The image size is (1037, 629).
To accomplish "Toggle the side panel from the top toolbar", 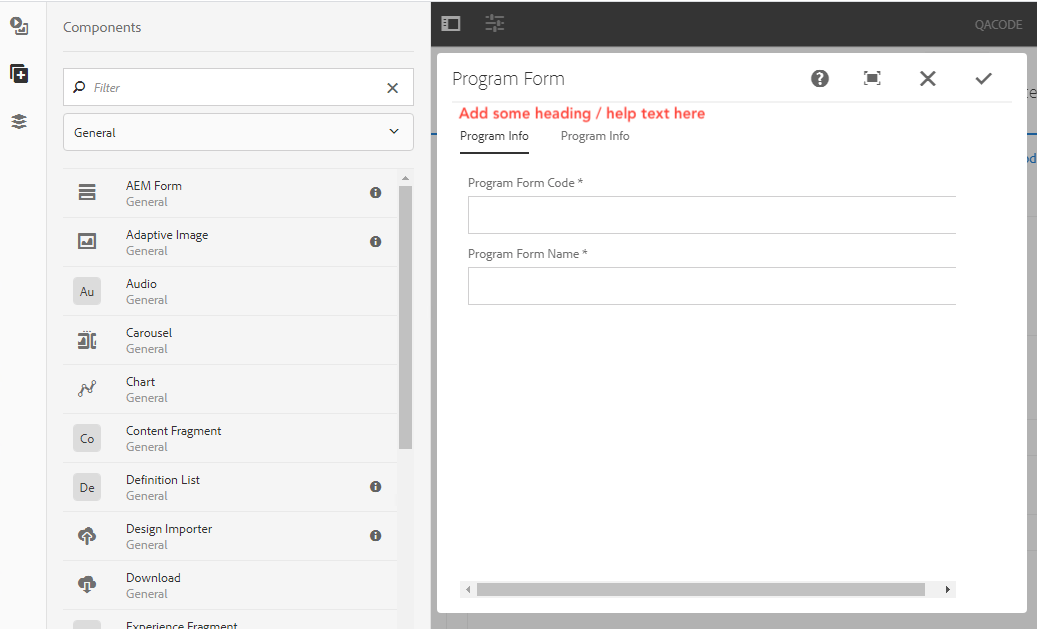I will [450, 23].
